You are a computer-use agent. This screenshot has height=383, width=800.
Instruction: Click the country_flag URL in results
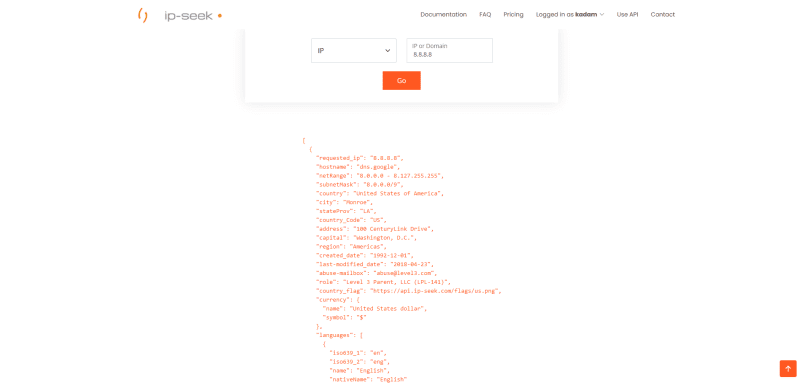[436, 291]
